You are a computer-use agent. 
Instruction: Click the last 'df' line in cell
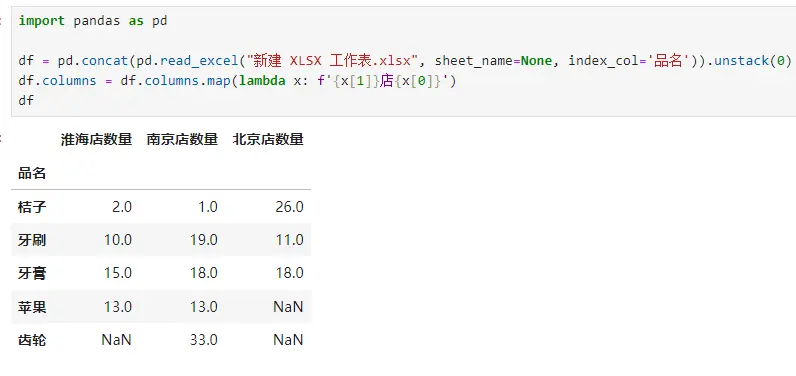[26, 100]
